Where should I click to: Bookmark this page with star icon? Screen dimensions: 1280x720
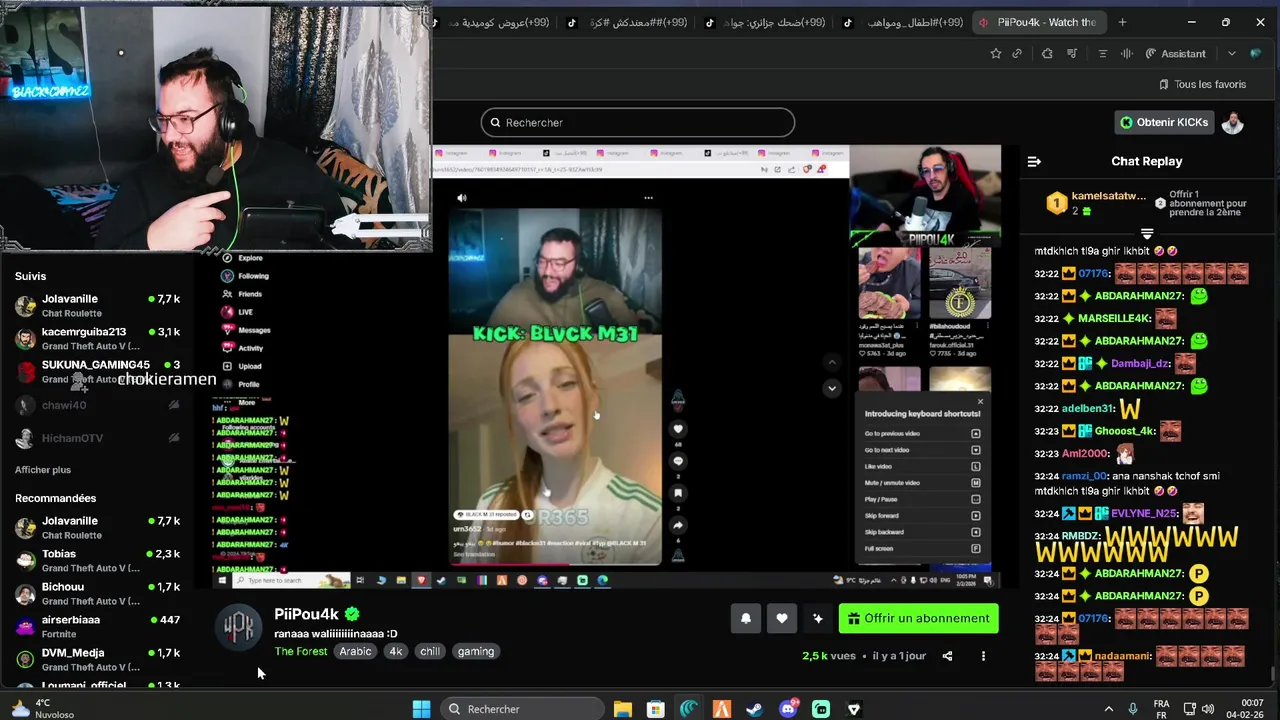tap(995, 53)
